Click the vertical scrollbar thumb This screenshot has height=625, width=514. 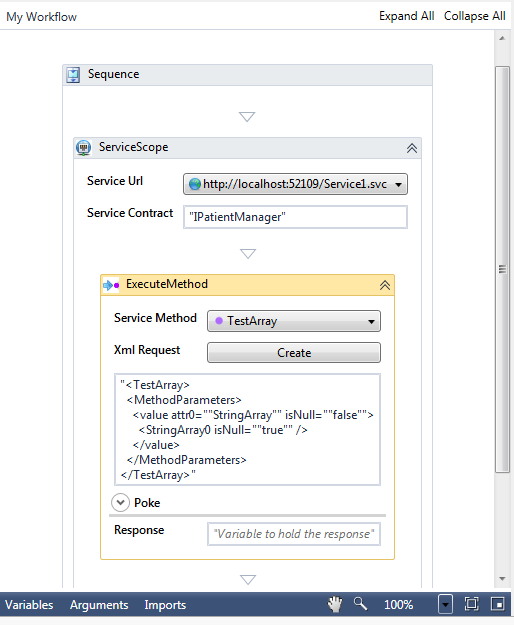[x=502, y=269]
